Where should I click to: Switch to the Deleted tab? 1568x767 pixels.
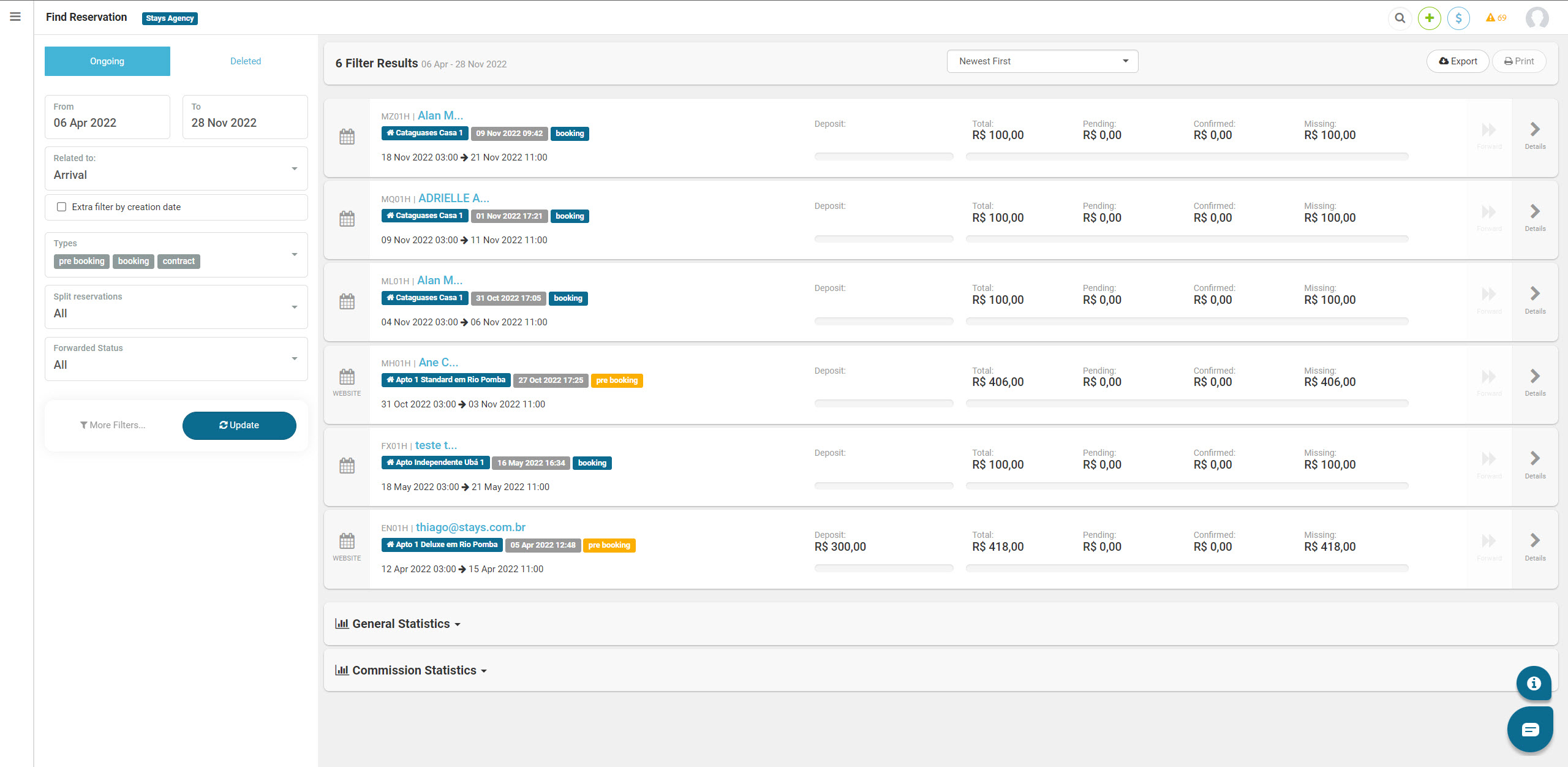coord(245,61)
